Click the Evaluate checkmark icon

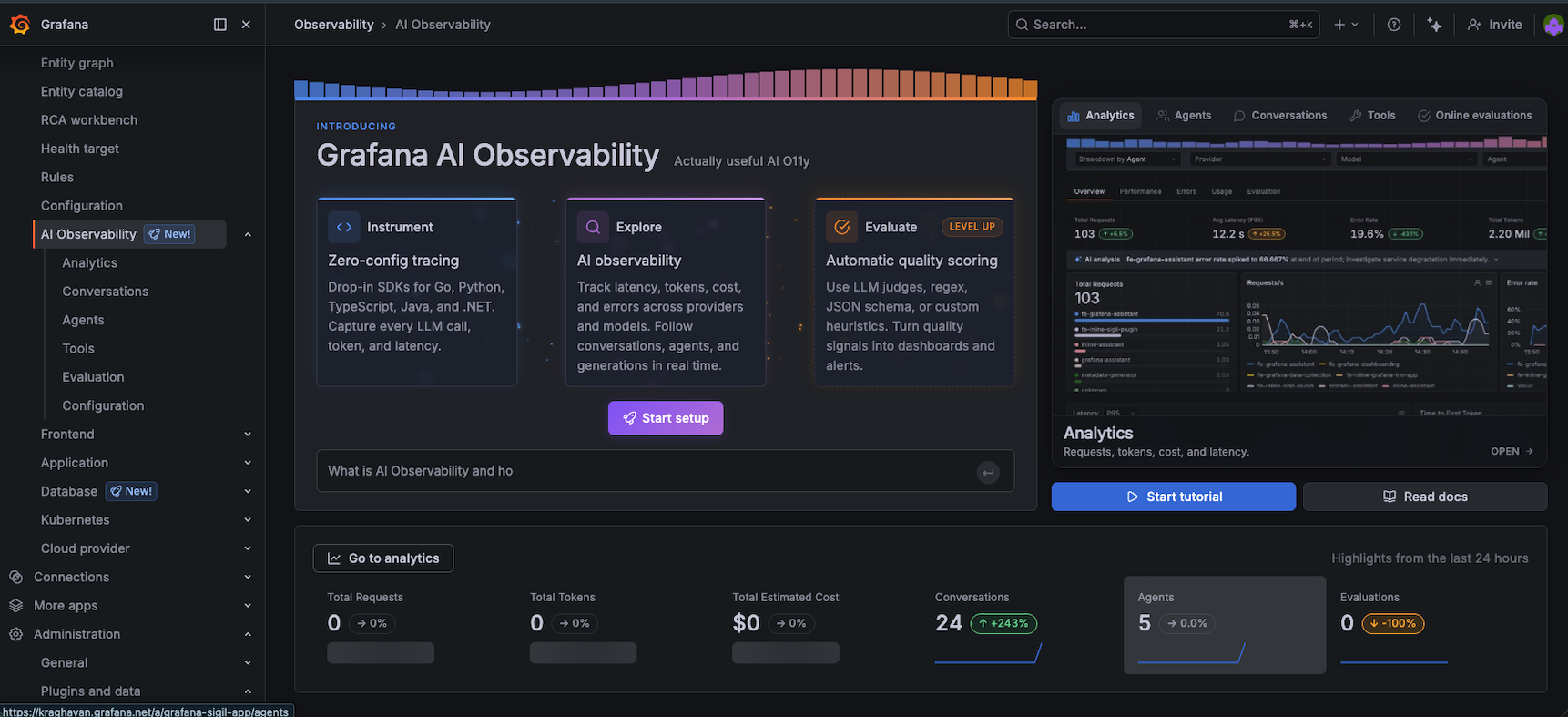pyautogui.click(x=842, y=227)
